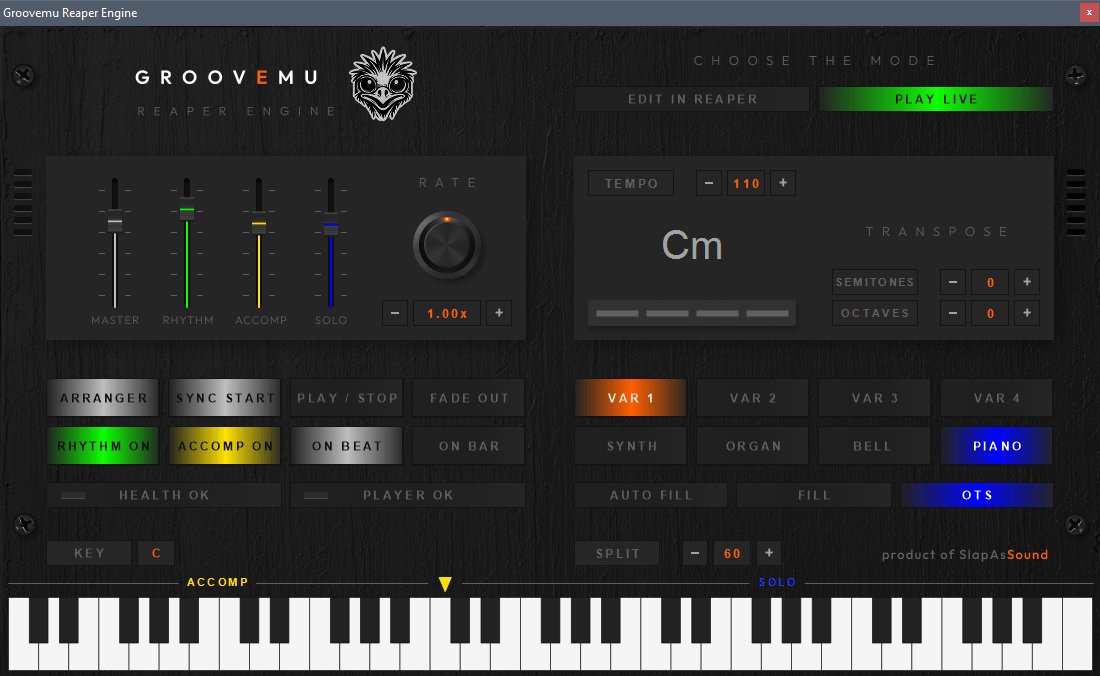Click the Accomp volume fader
Viewport: 1100px width, 676px height.
(x=259, y=223)
